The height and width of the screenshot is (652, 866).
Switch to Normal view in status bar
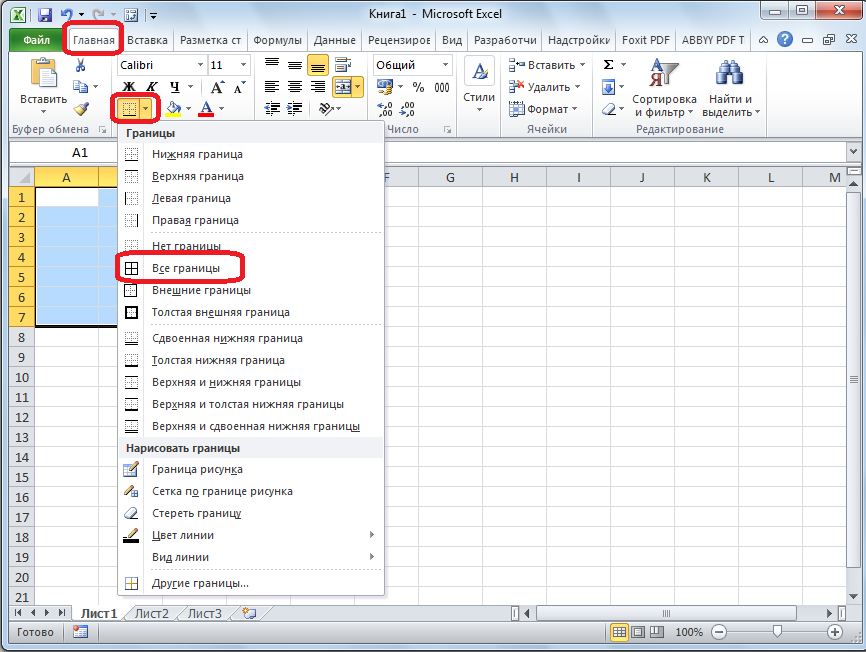click(x=619, y=632)
